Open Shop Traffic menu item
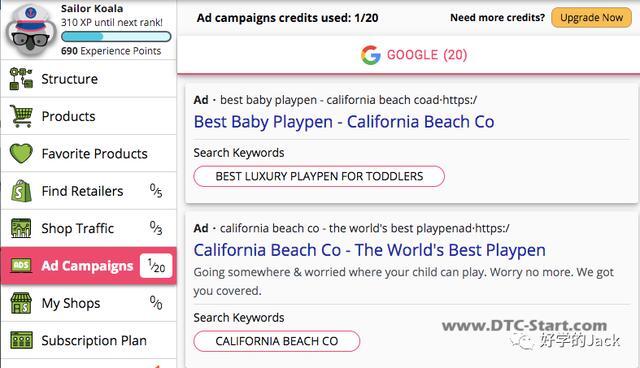 (x=89, y=228)
